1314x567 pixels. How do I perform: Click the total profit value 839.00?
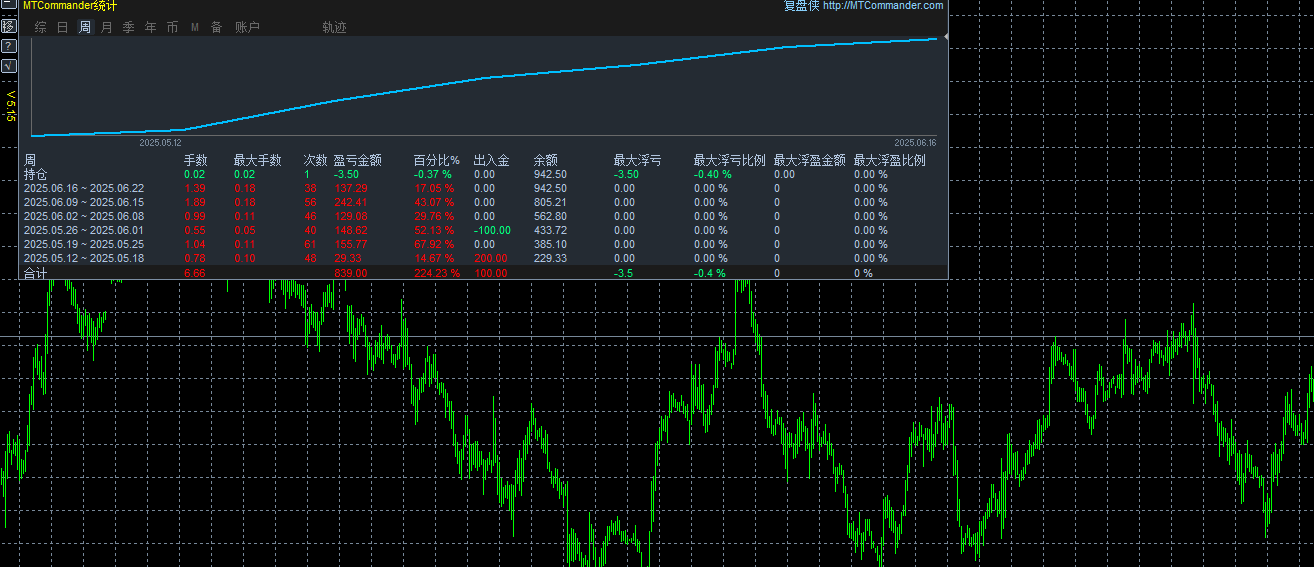(350, 273)
